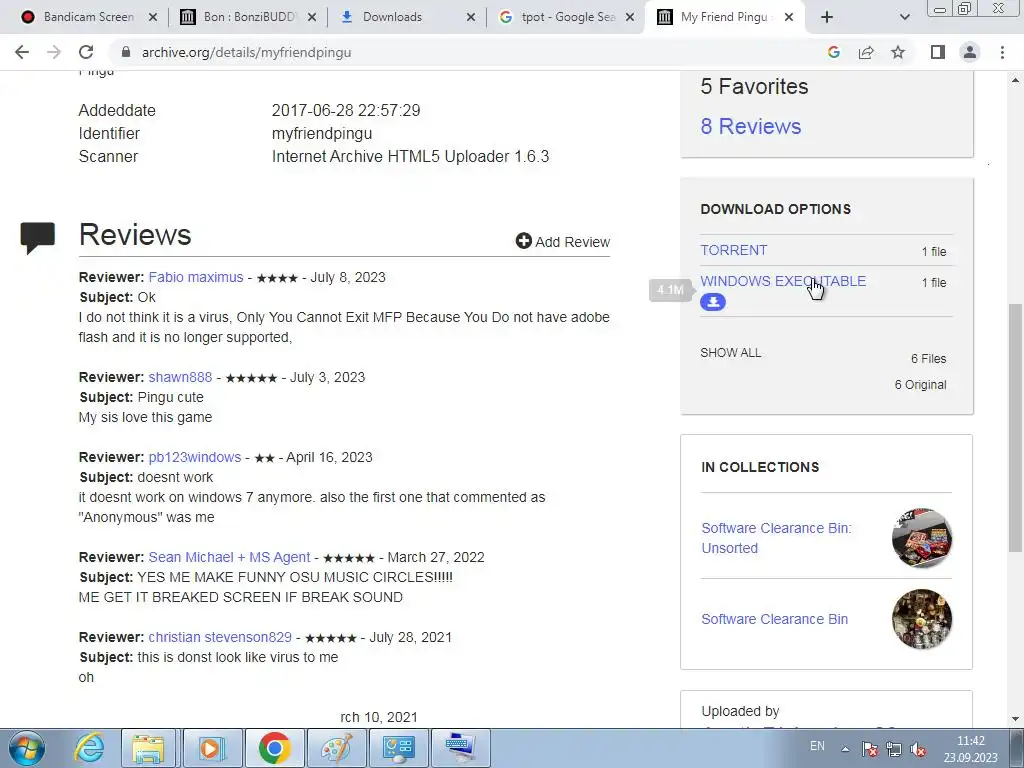Open the monitor keyboard taskbar icon
Image resolution: width=1024 pixels, height=768 pixels.
pos(460,748)
